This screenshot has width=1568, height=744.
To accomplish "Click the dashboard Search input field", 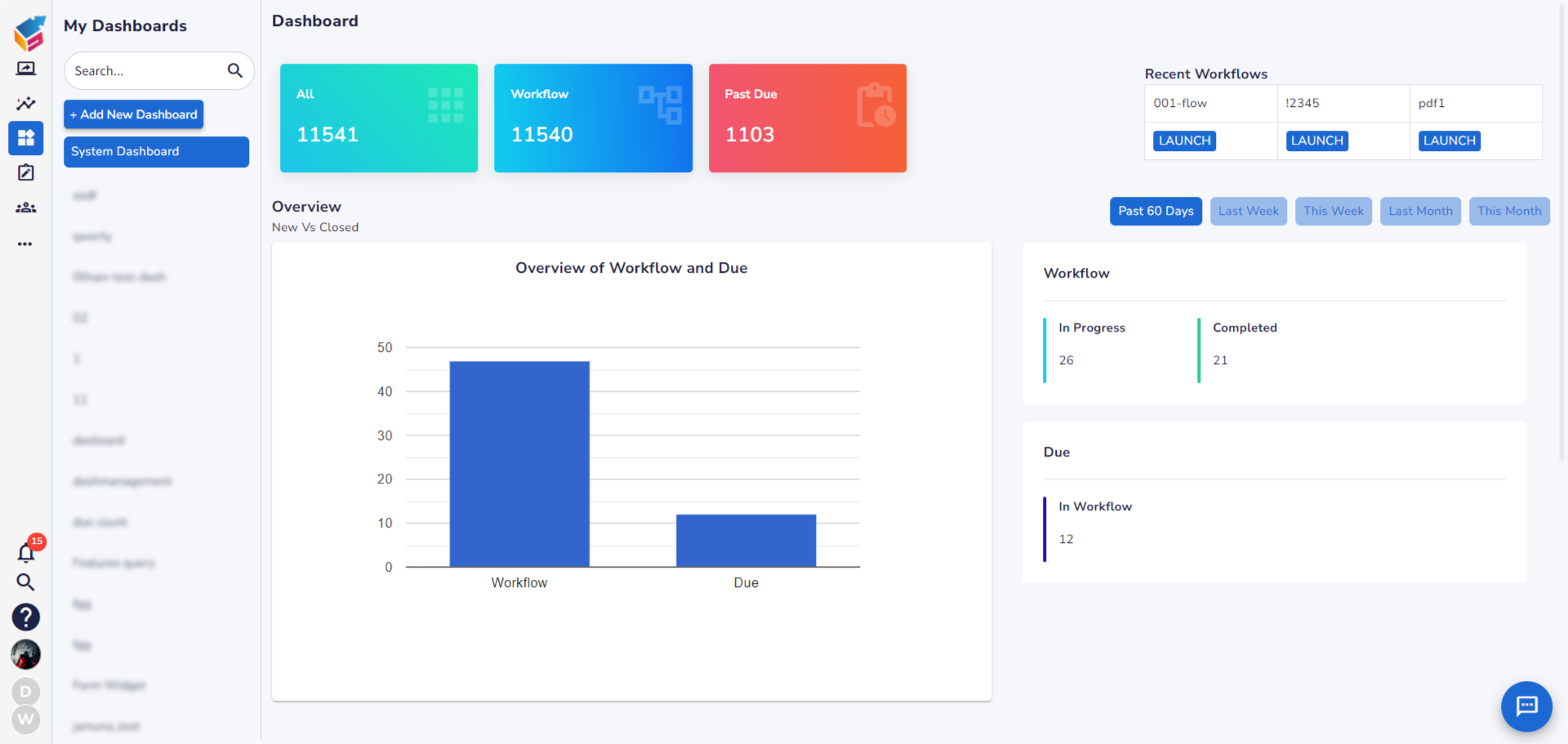I will click(x=147, y=71).
